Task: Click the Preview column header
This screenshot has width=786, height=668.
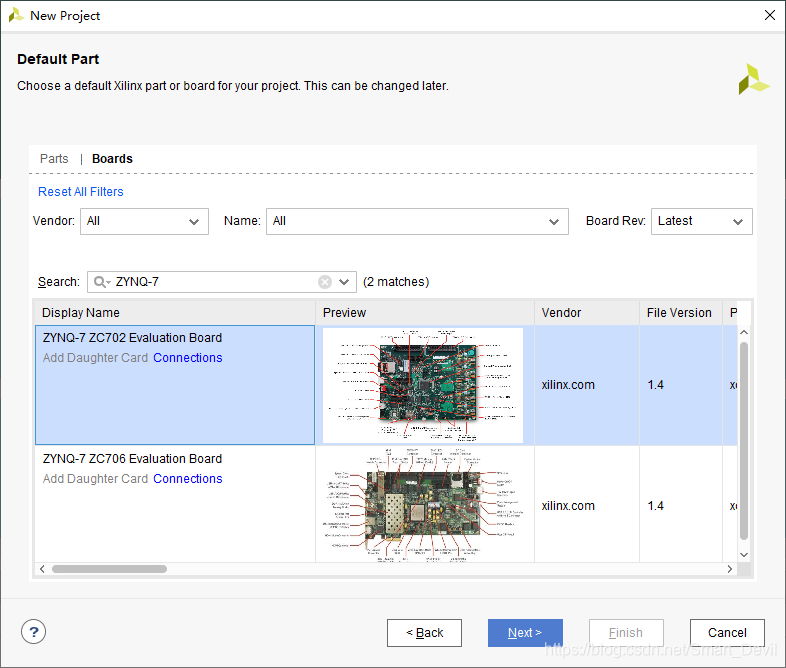Action: [x=425, y=313]
